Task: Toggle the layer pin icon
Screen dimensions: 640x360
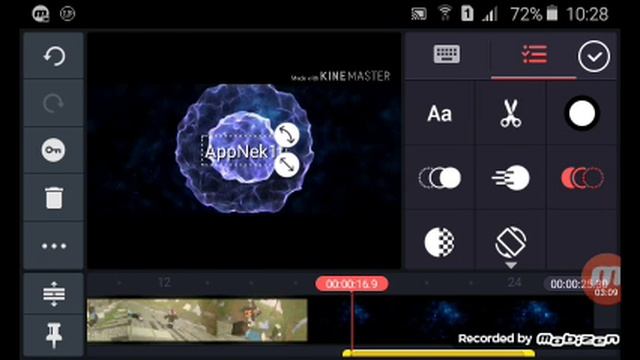Action: click(x=54, y=335)
